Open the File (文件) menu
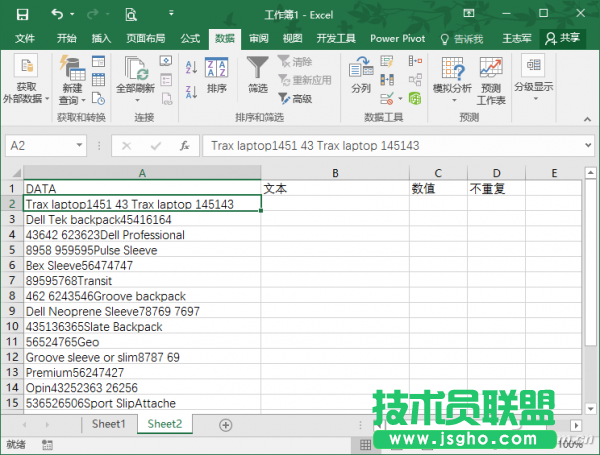The width and height of the screenshot is (600, 455). coord(25,39)
